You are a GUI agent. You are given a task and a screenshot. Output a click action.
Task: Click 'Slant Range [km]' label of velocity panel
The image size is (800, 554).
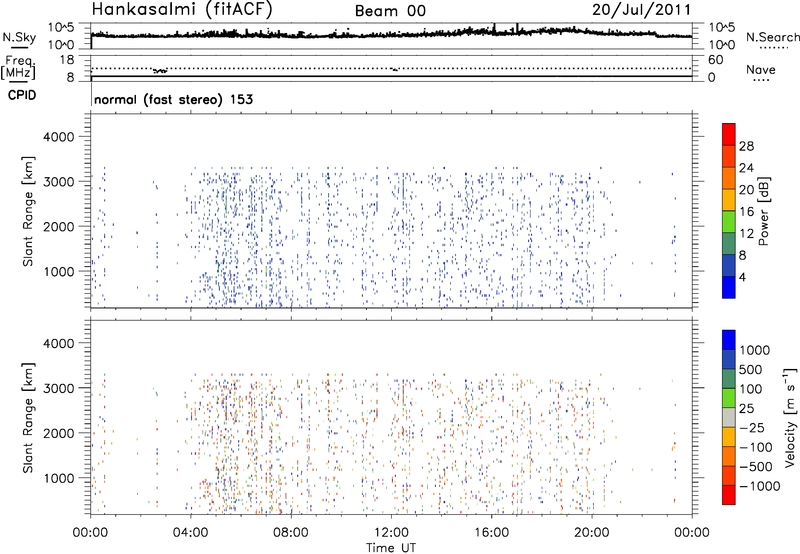click(x=28, y=417)
